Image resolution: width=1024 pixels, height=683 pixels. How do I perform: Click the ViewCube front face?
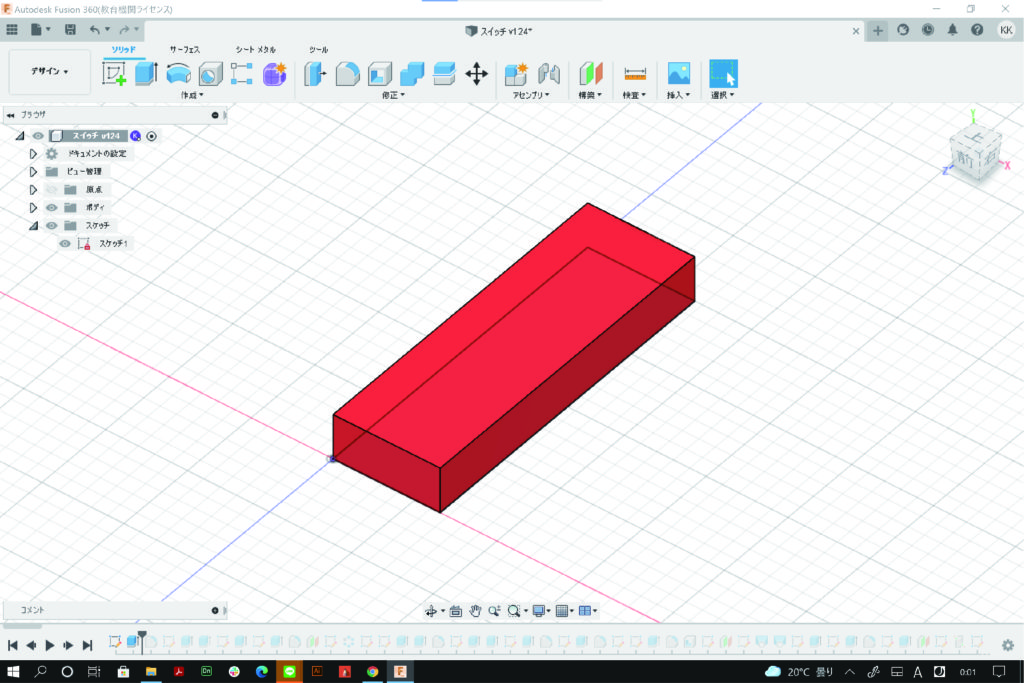pyautogui.click(x=966, y=158)
